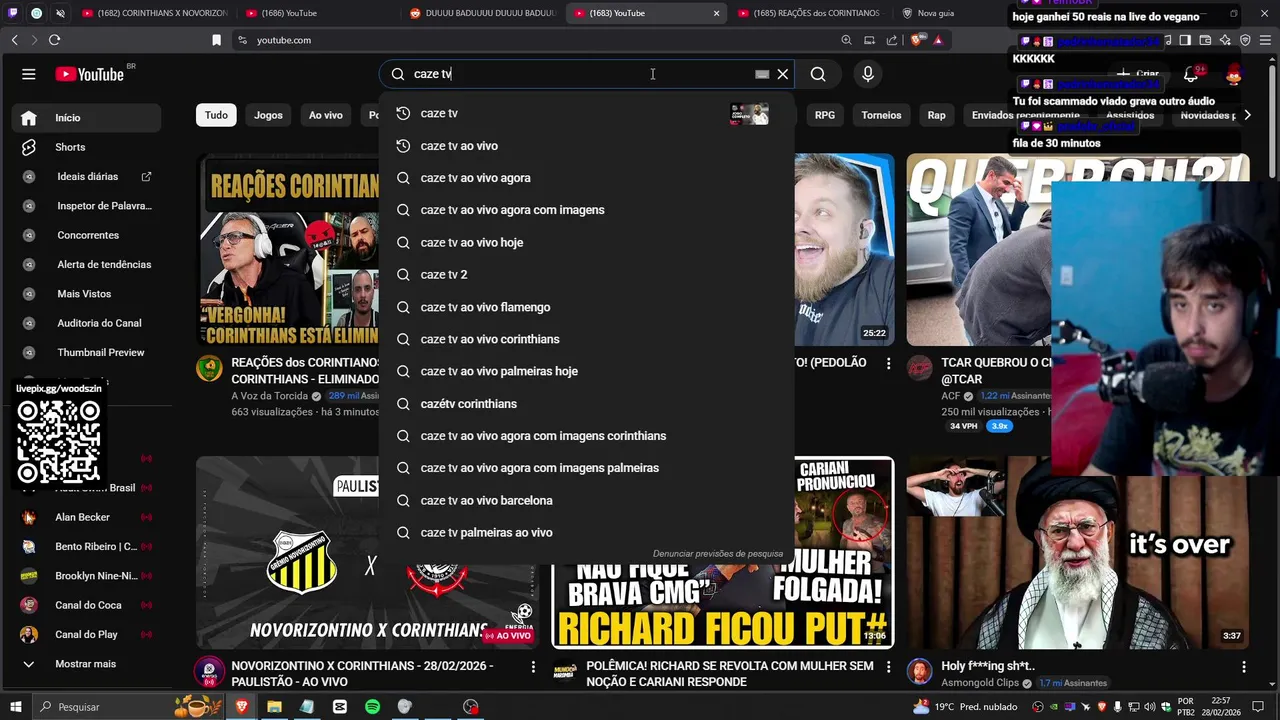Select the Jogos filter chip

pyautogui.click(x=268, y=115)
